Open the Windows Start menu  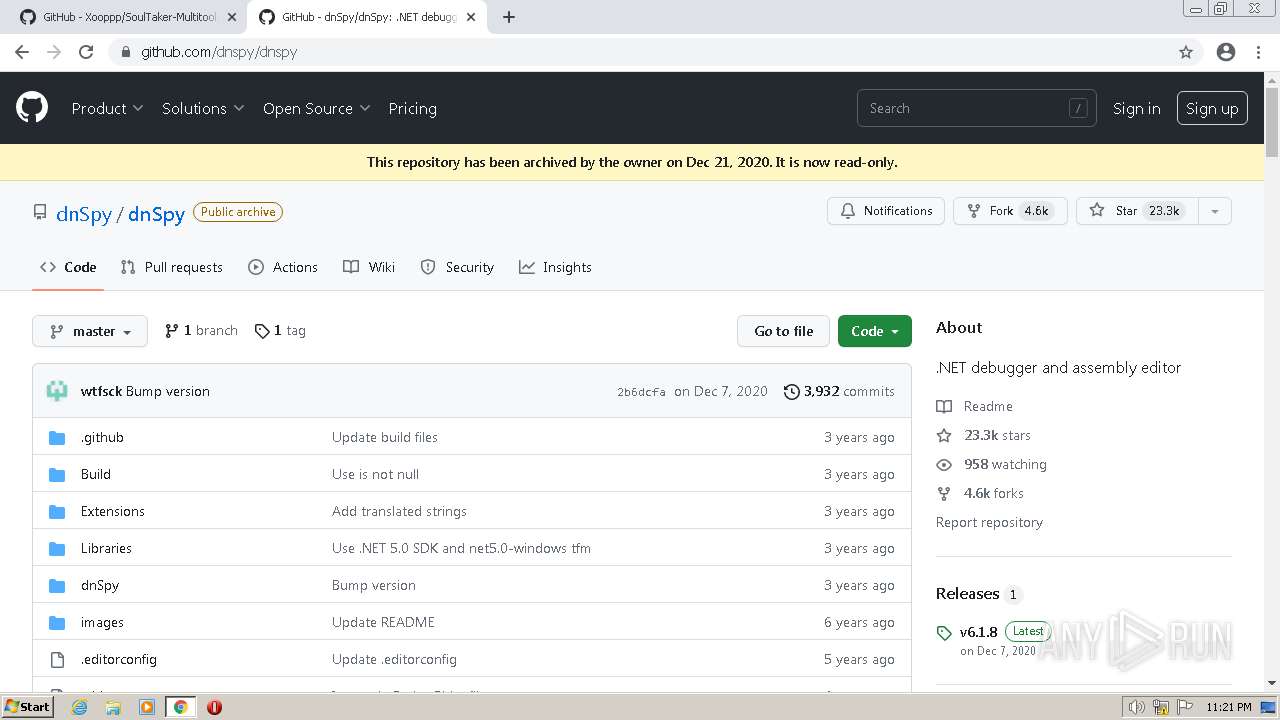(x=27, y=707)
